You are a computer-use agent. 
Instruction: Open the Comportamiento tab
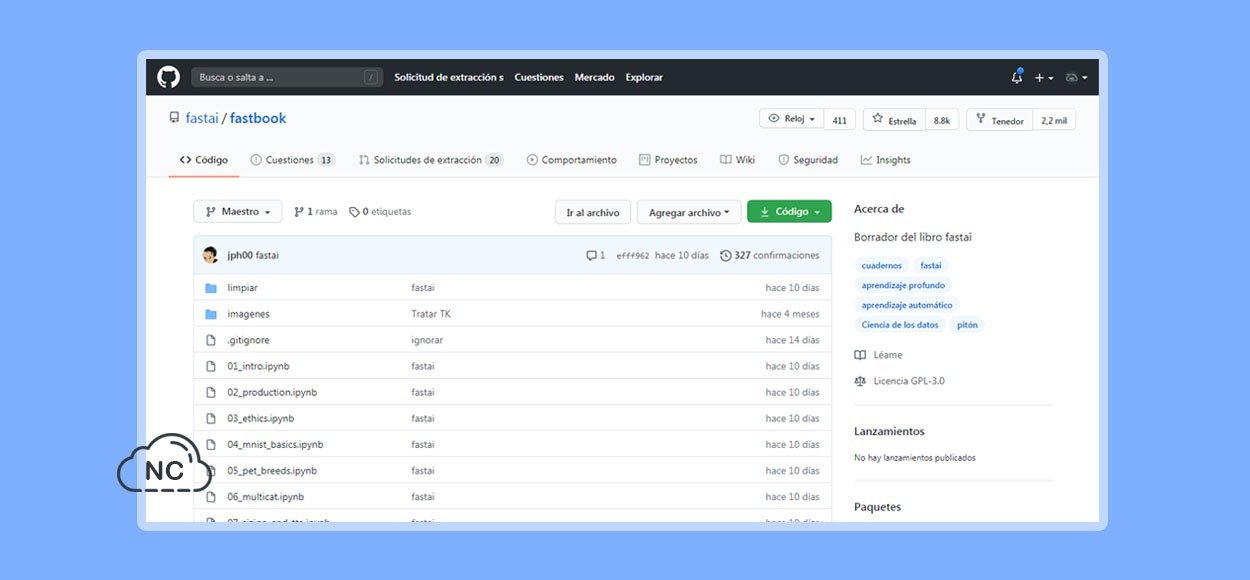[572, 160]
